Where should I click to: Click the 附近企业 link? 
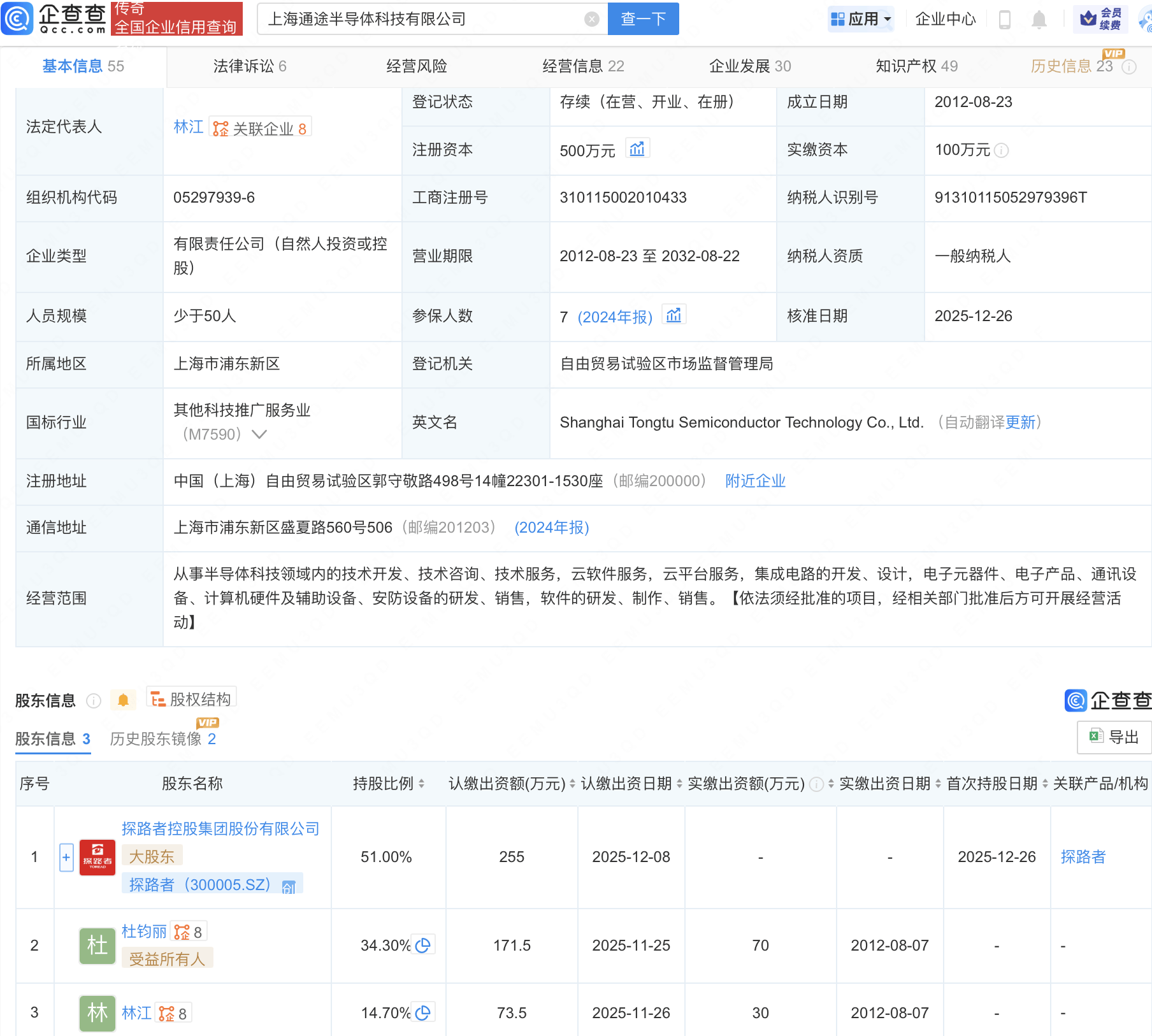click(x=755, y=481)
